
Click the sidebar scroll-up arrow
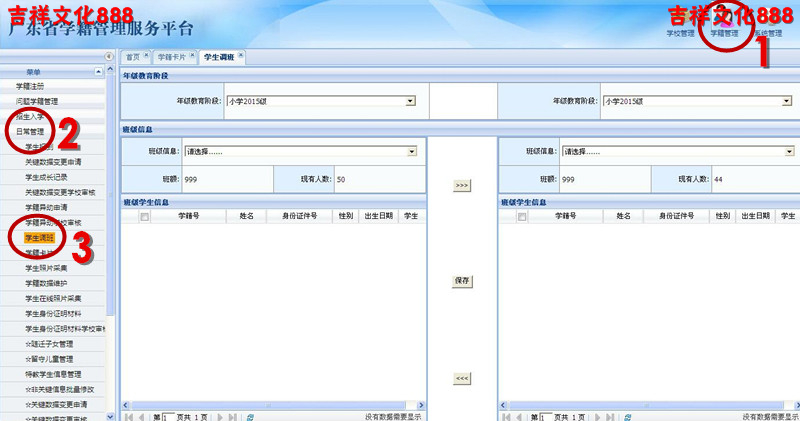tap(110, 69)
